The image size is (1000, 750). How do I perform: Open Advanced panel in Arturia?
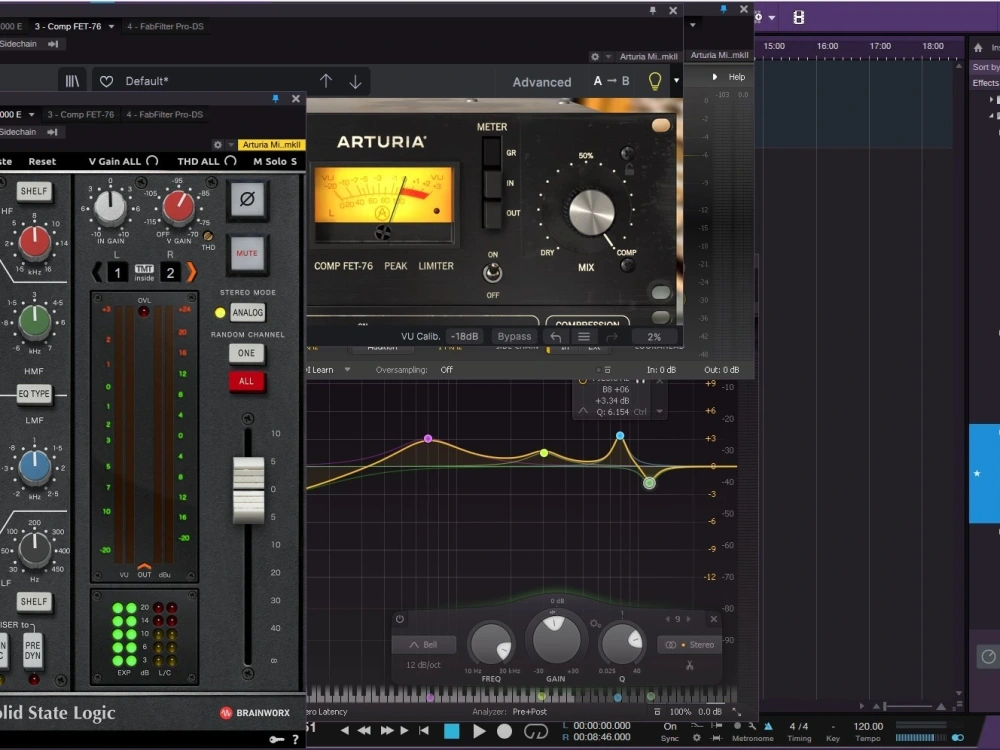[542, 82]
